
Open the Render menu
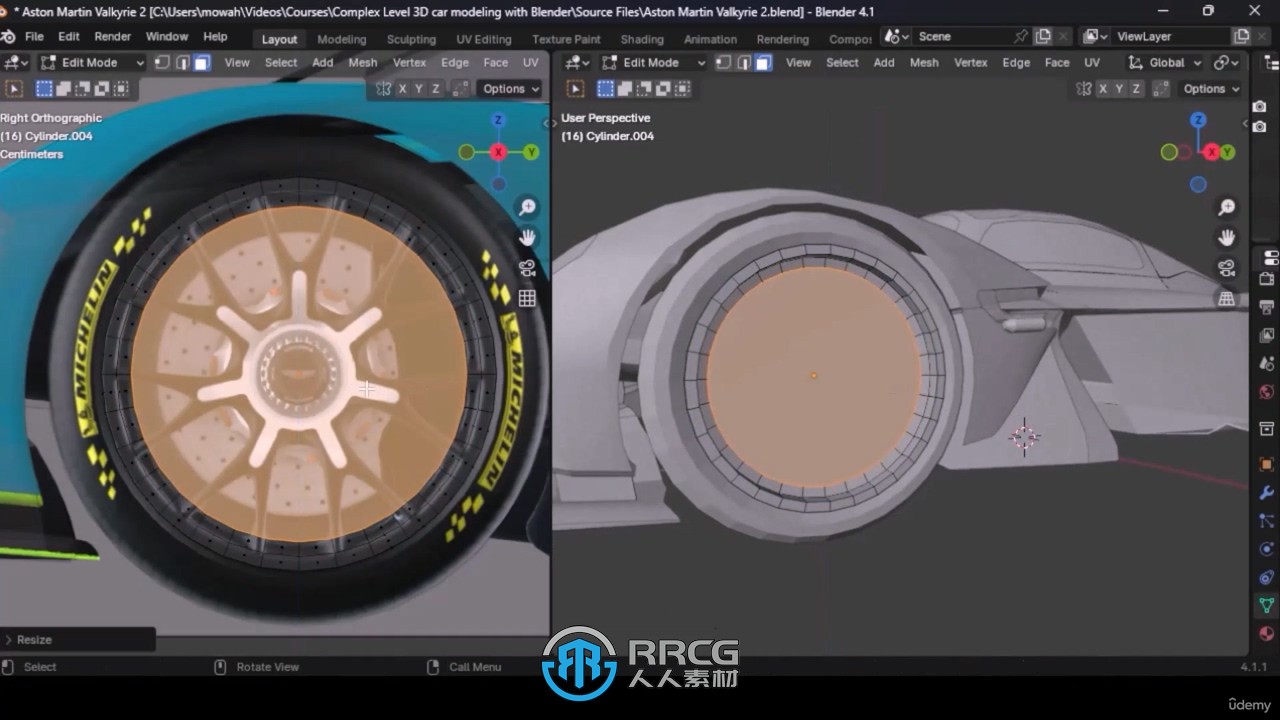pos(112,36)
